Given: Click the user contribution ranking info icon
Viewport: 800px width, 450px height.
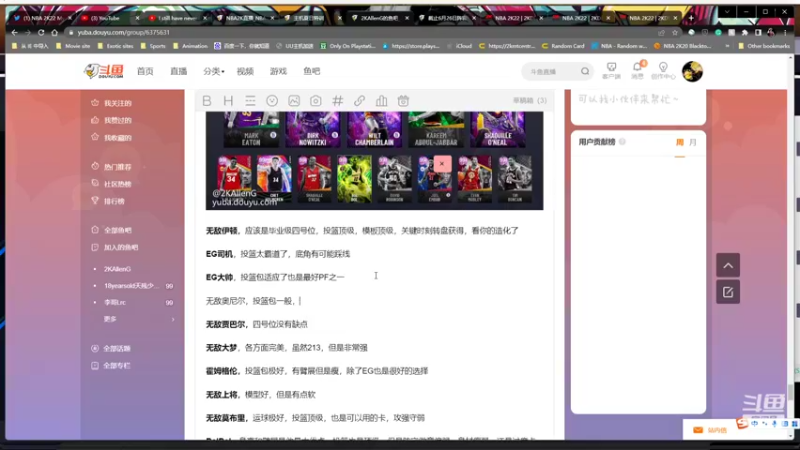Looking at the screenshot, I should click(x=622, y=142).
